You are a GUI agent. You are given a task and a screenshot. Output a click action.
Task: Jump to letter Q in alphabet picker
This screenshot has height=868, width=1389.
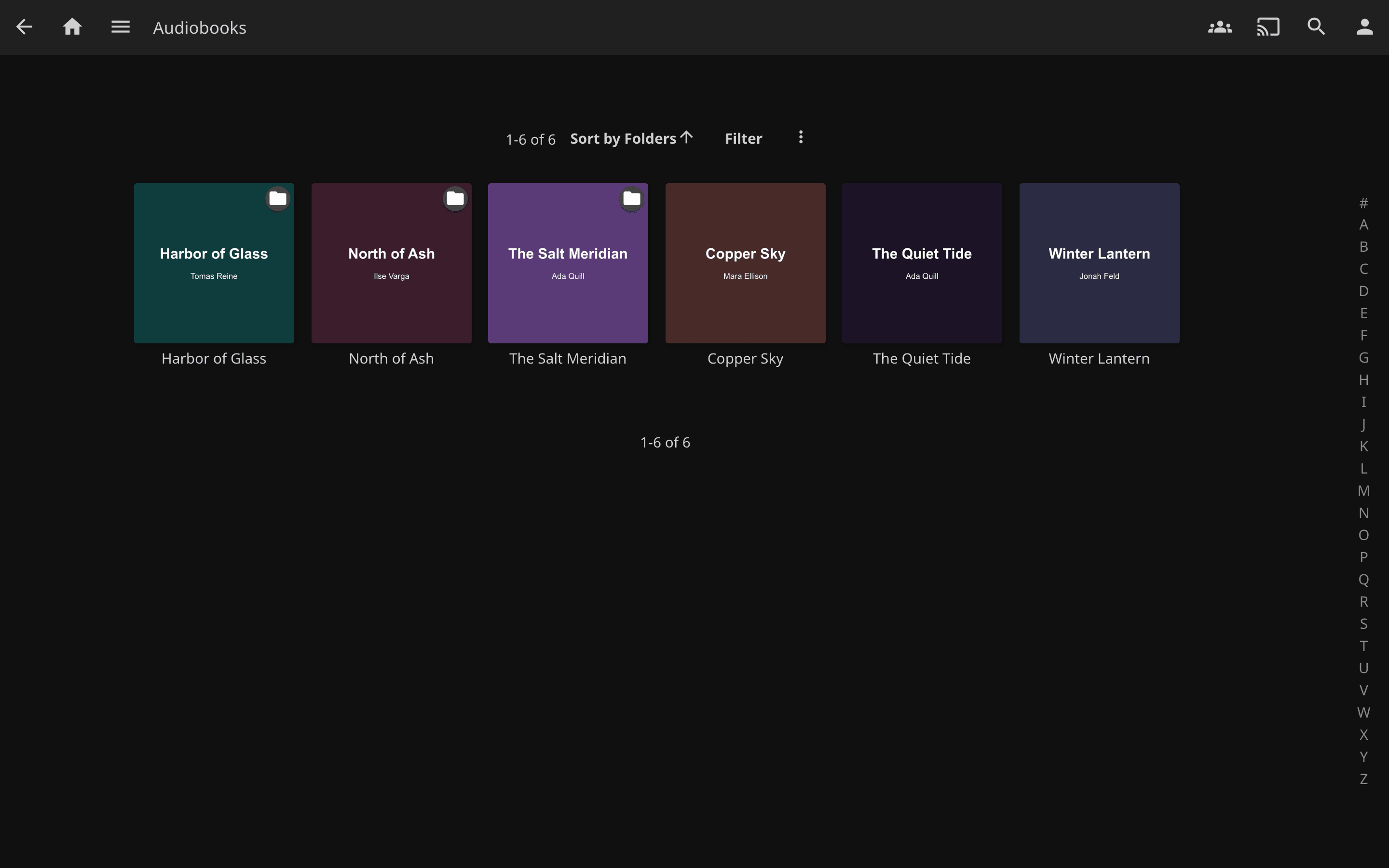(x=1364, y=580)
